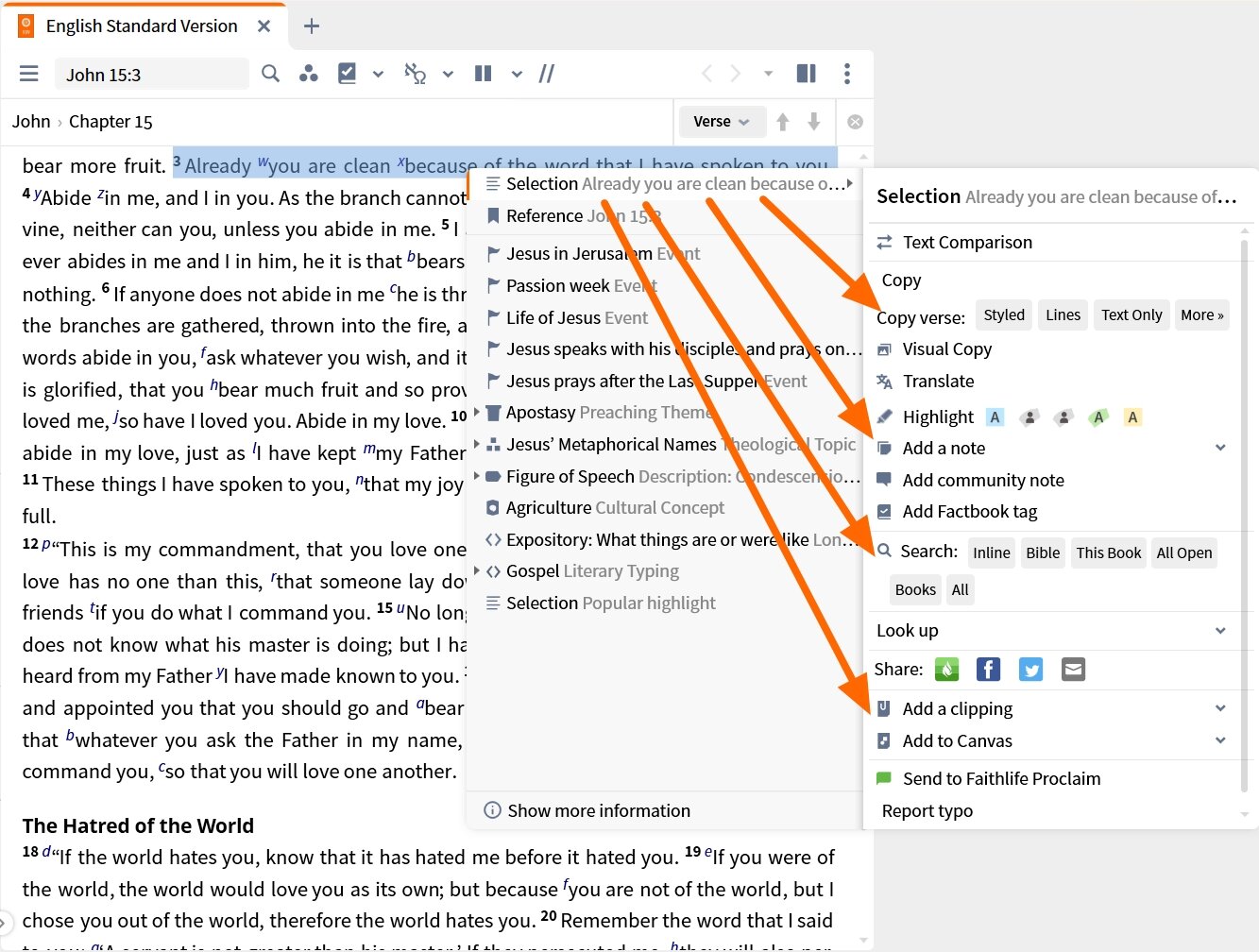Screen dimensions: 1259x952
Task: Close the locator bar
Action: (855, 122)
